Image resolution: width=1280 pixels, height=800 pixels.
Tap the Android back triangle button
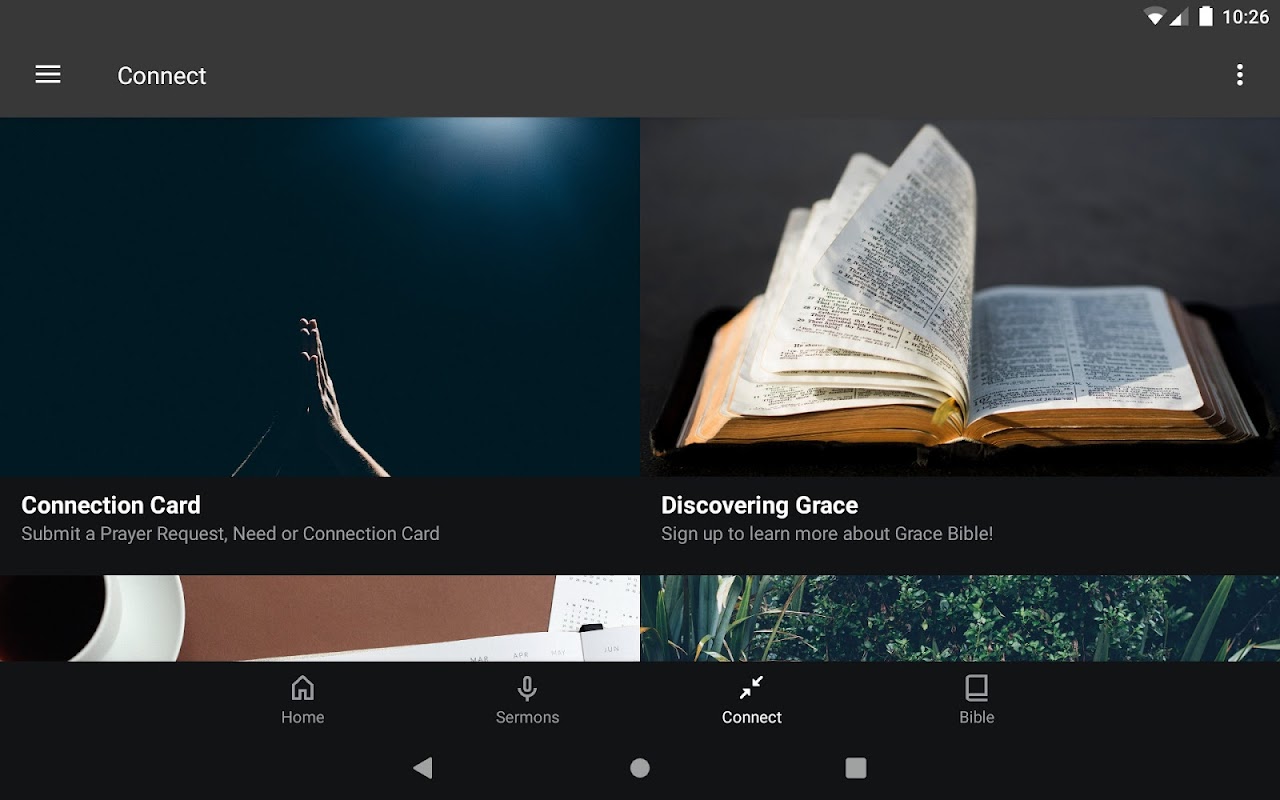click(x=423, y=768)
